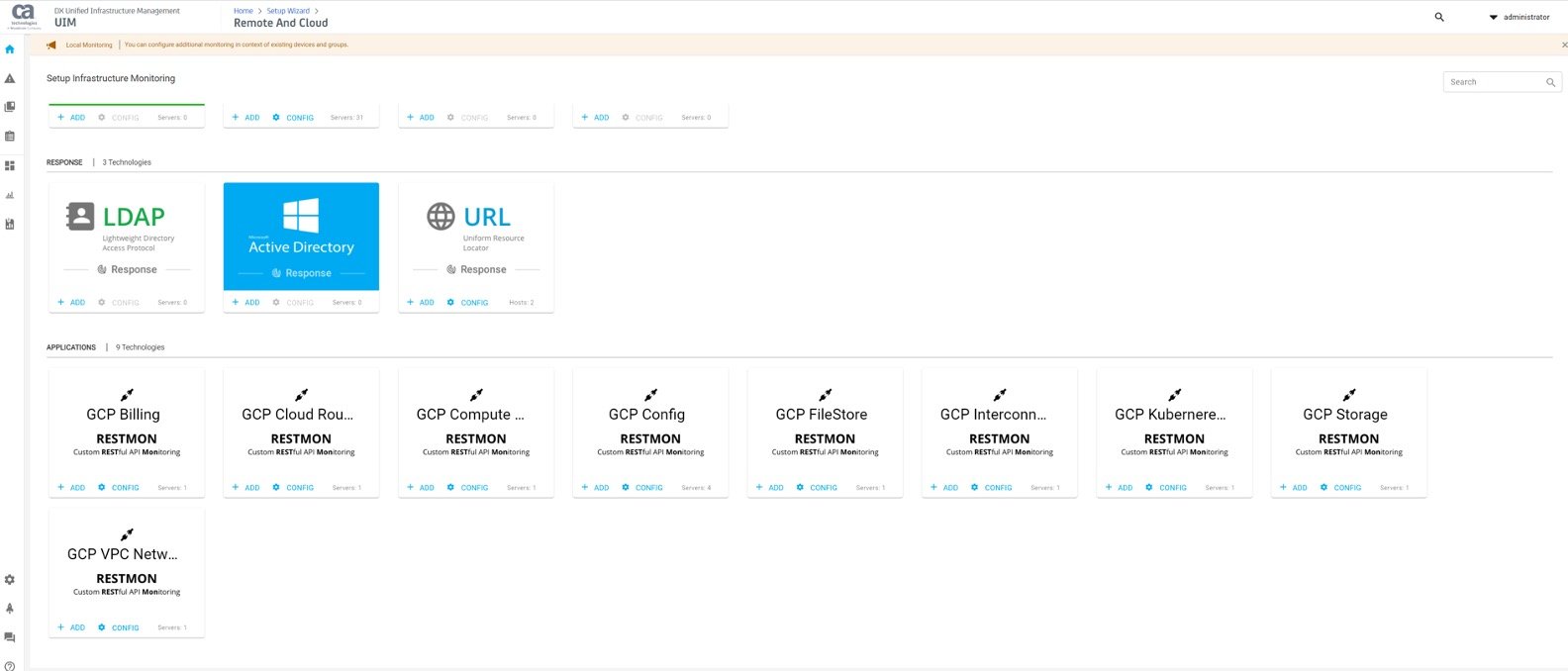This screenshot has height=671, width=1568.
Task: Go to Home in the breadcrumb
Action: (243, 11)
